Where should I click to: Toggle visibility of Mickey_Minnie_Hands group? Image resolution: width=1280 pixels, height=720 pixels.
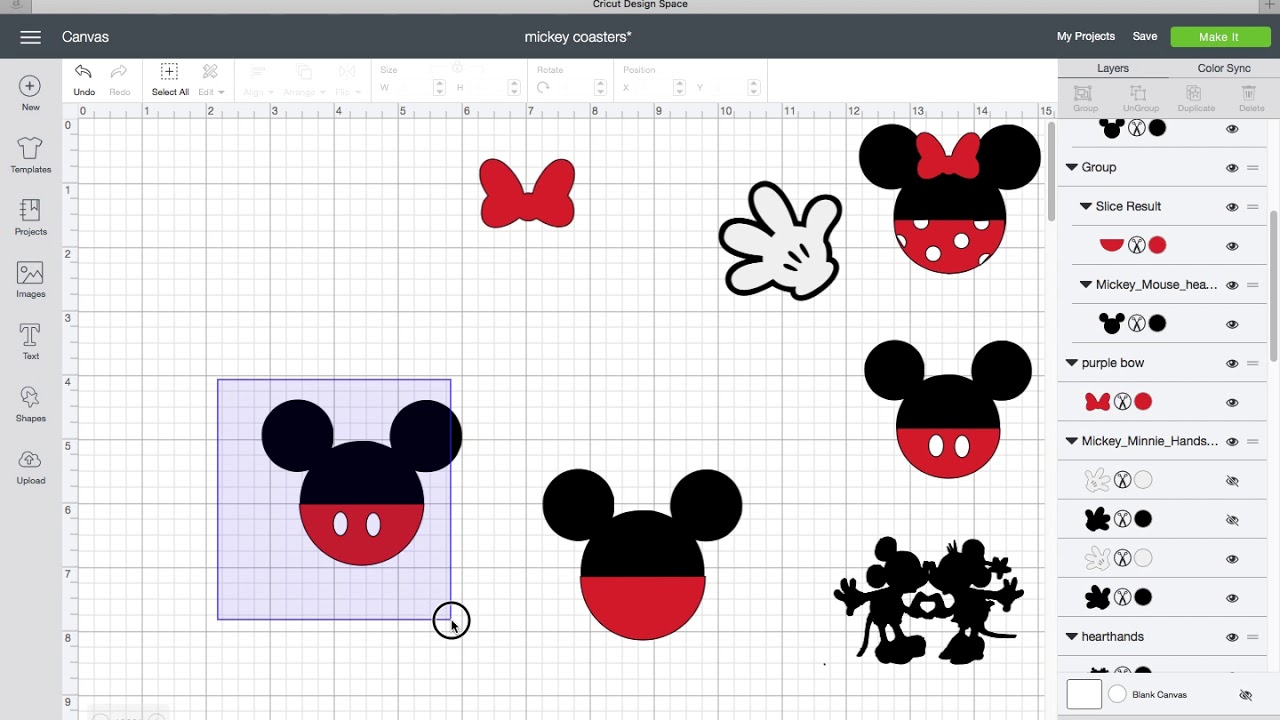[x=1232, y=441]
